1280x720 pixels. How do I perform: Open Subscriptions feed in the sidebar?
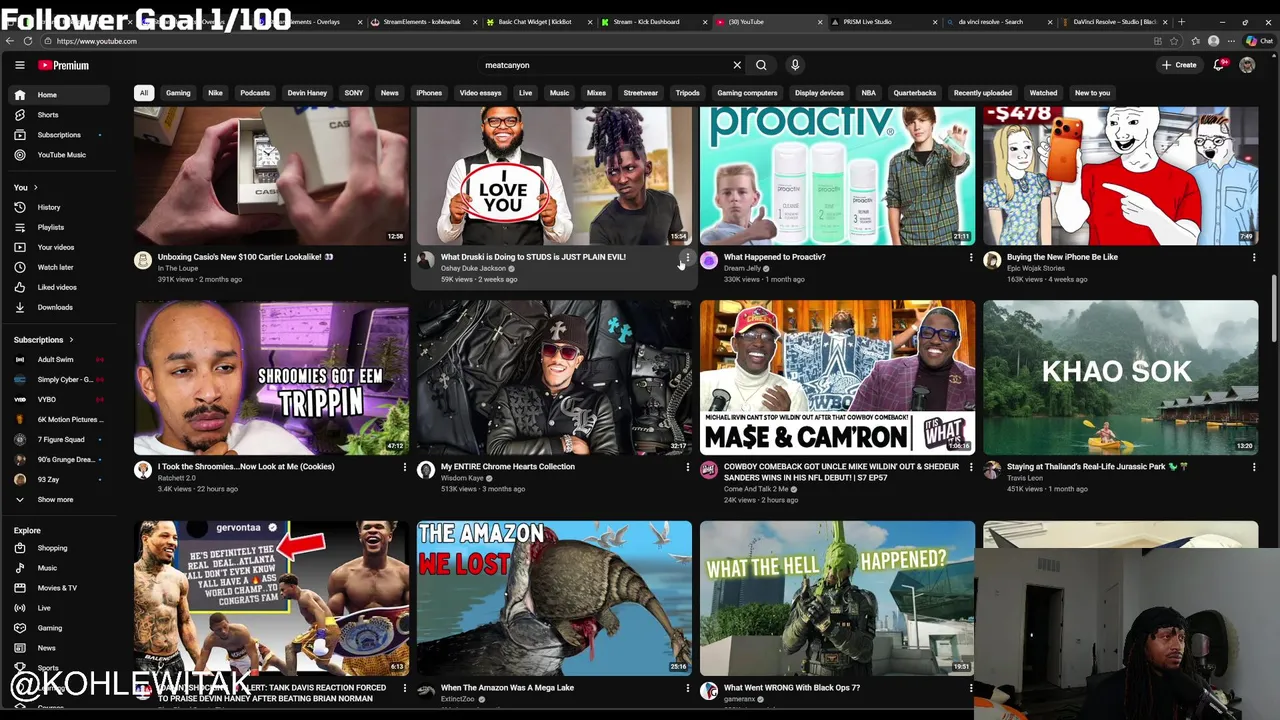[x=60, y=135]
